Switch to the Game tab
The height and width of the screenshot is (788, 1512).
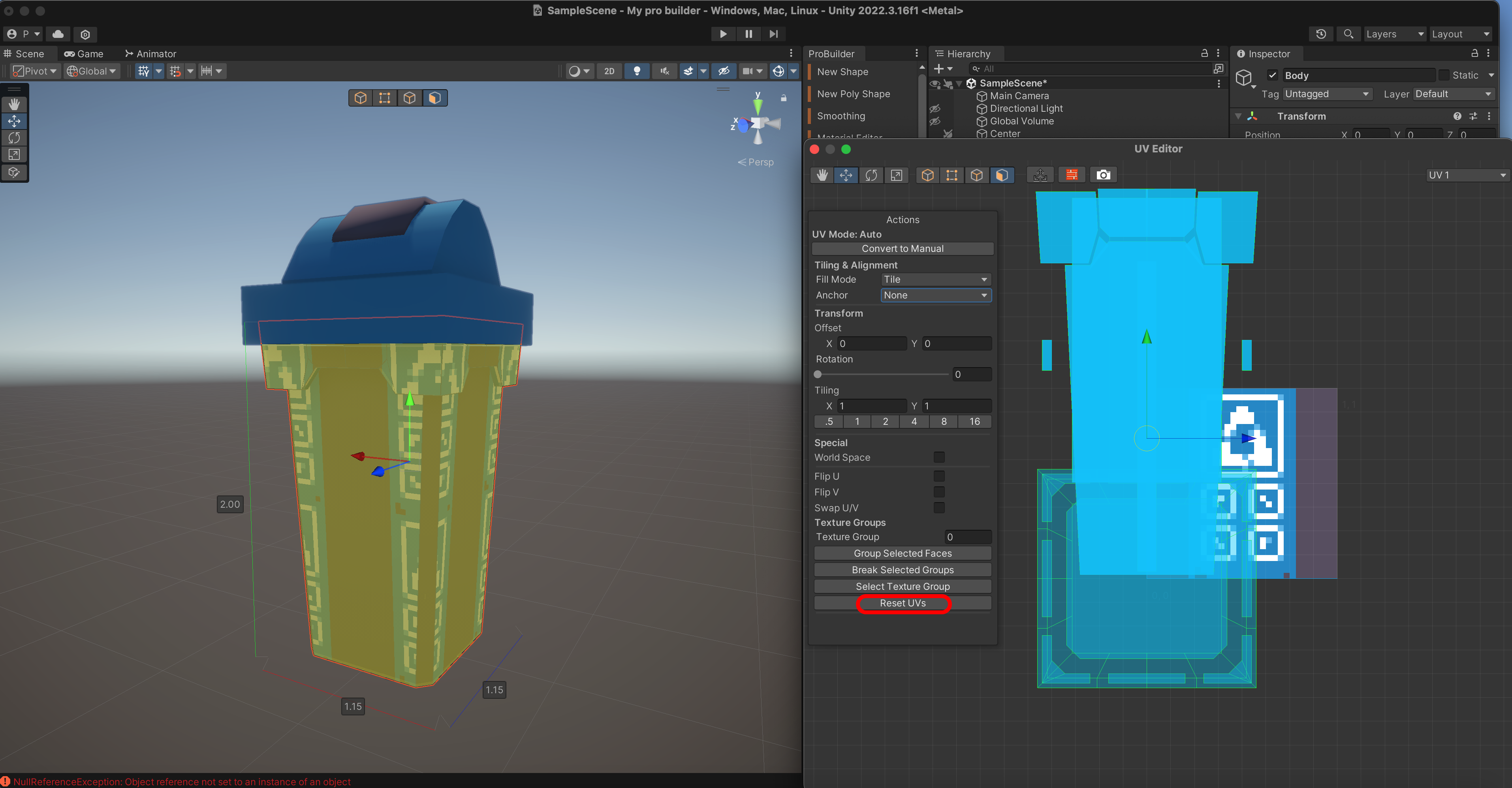[84, 53]
